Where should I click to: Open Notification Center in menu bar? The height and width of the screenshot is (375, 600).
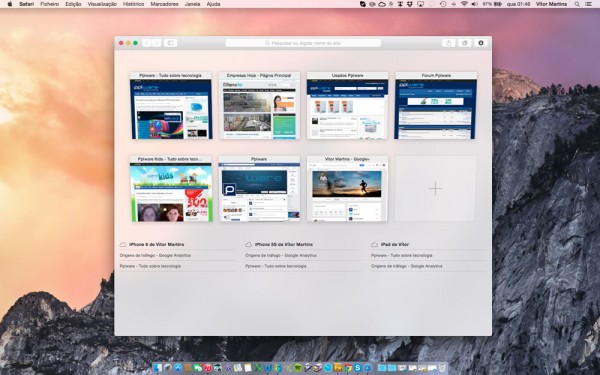(589, 4)
